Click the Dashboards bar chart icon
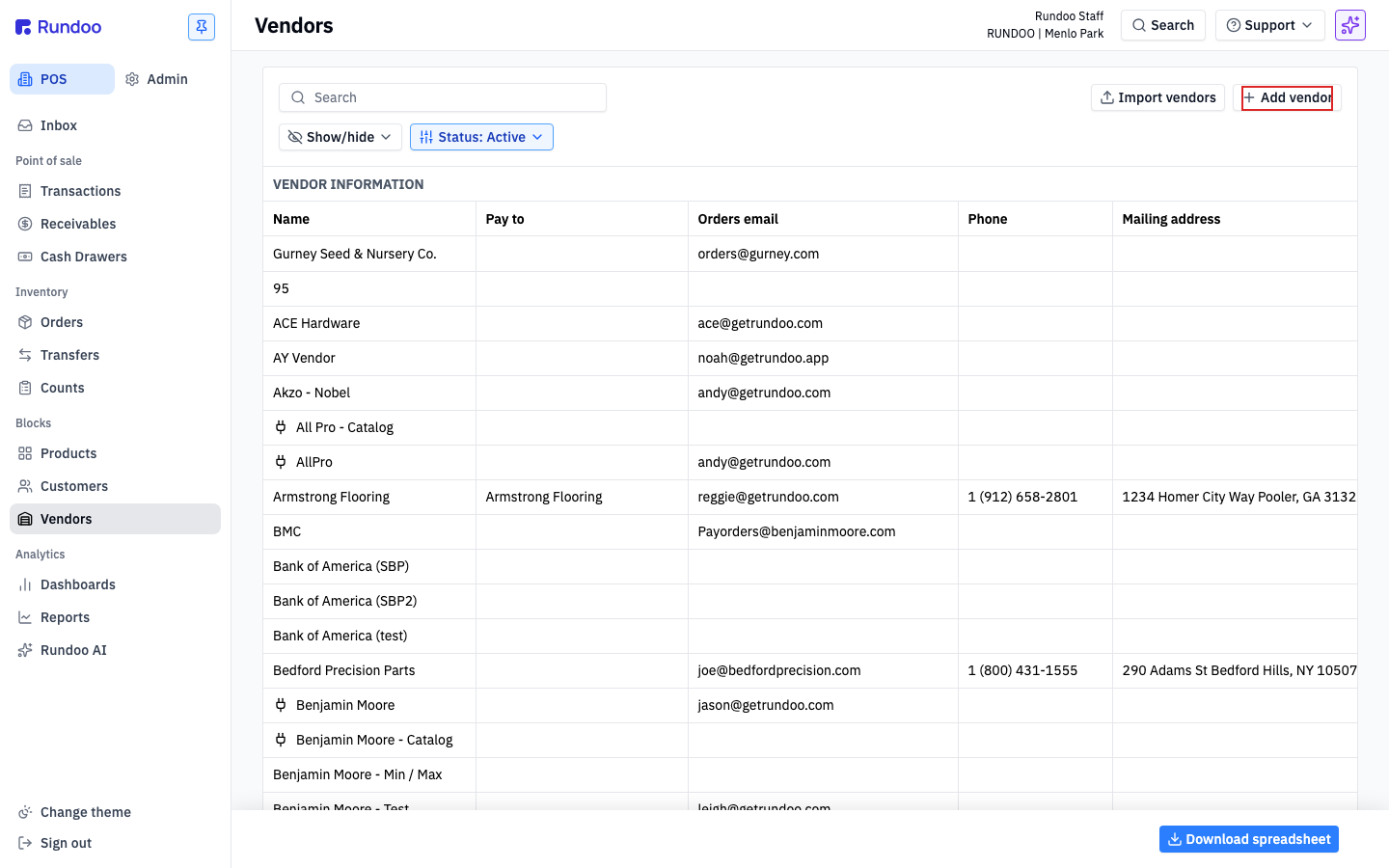This screenshot has height=868, width=1389. pos(25,584)
